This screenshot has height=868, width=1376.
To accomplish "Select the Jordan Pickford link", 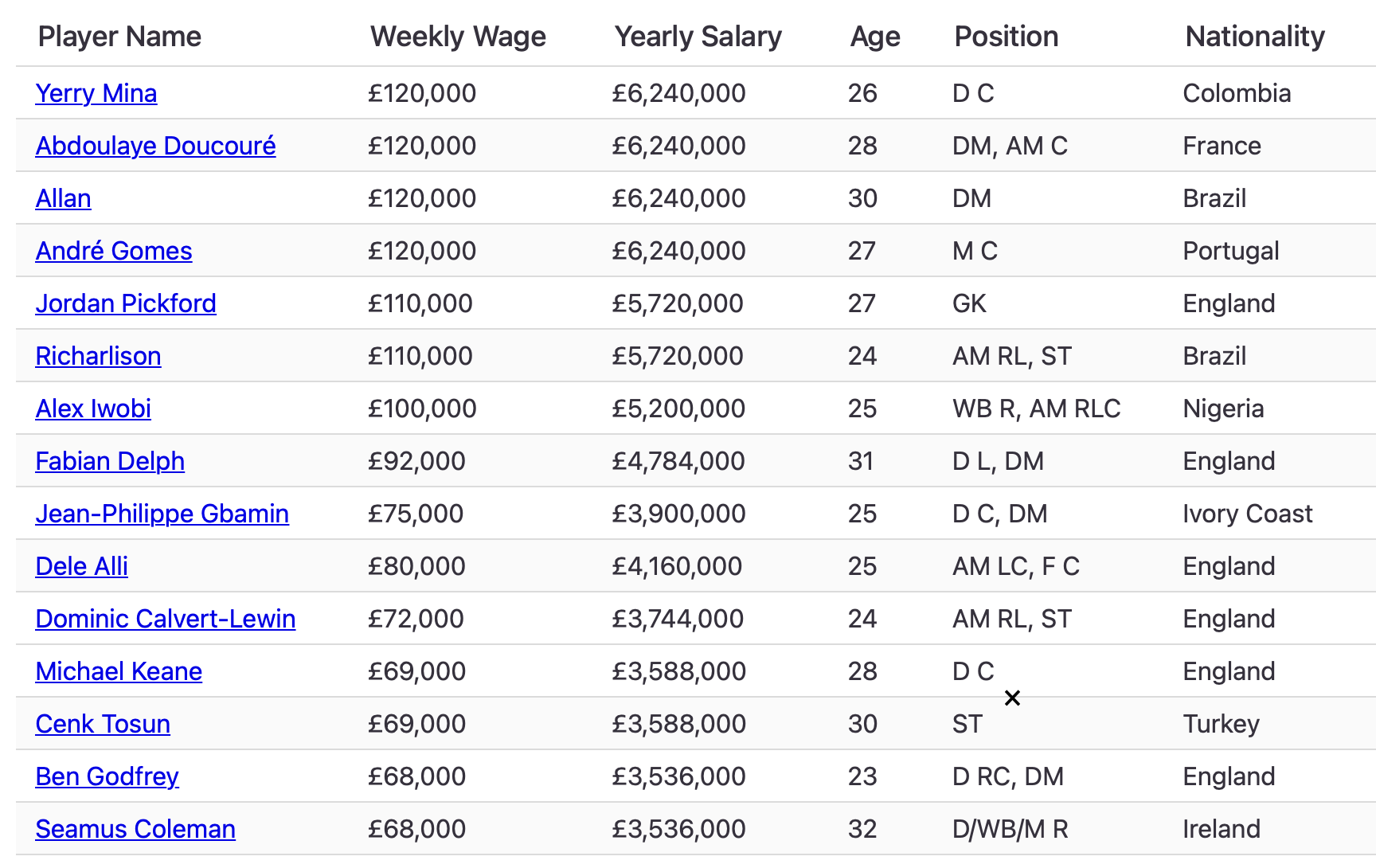I will (126, 303).
